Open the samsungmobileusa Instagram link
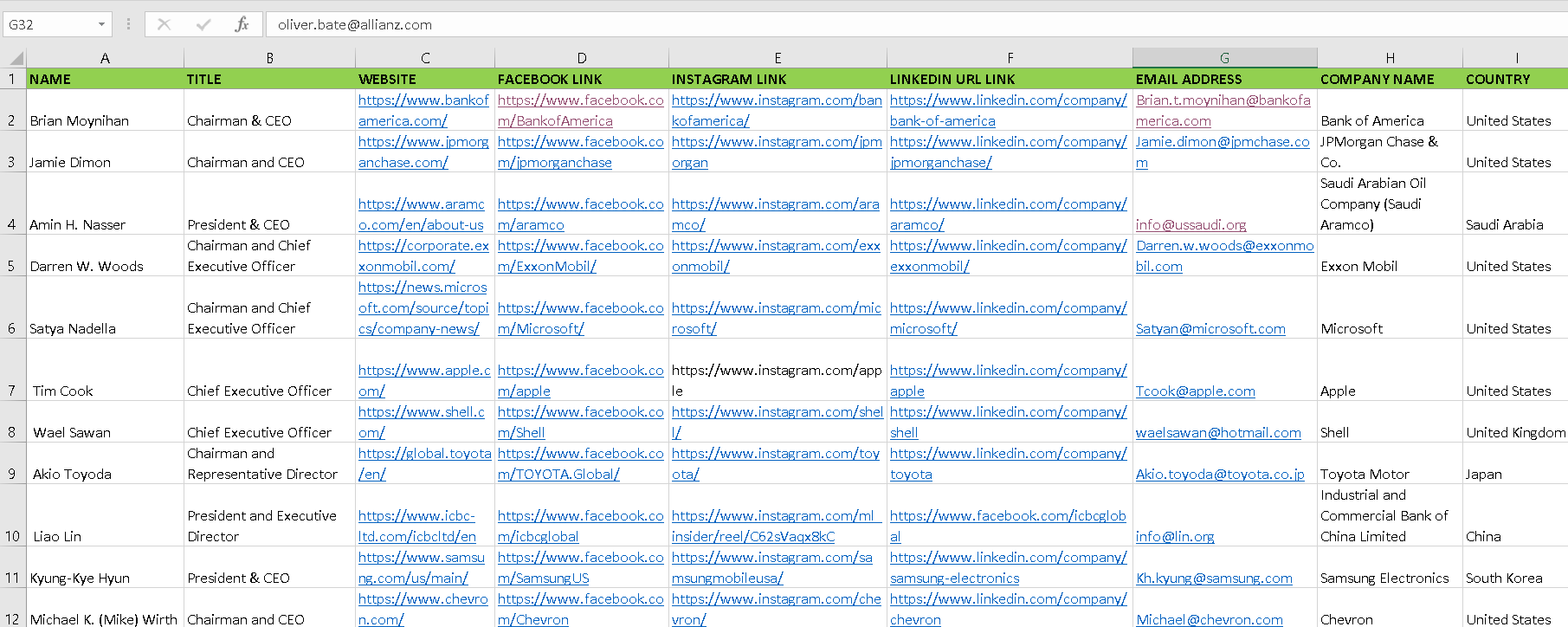Image resolution: width=1568 pixels, height=627 pixels. (x=771, y=567)
